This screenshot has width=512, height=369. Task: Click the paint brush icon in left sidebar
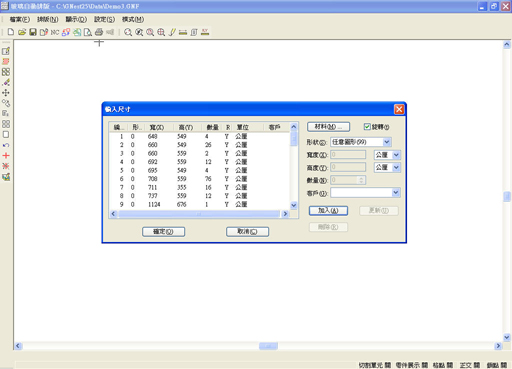tap(6, 82)
